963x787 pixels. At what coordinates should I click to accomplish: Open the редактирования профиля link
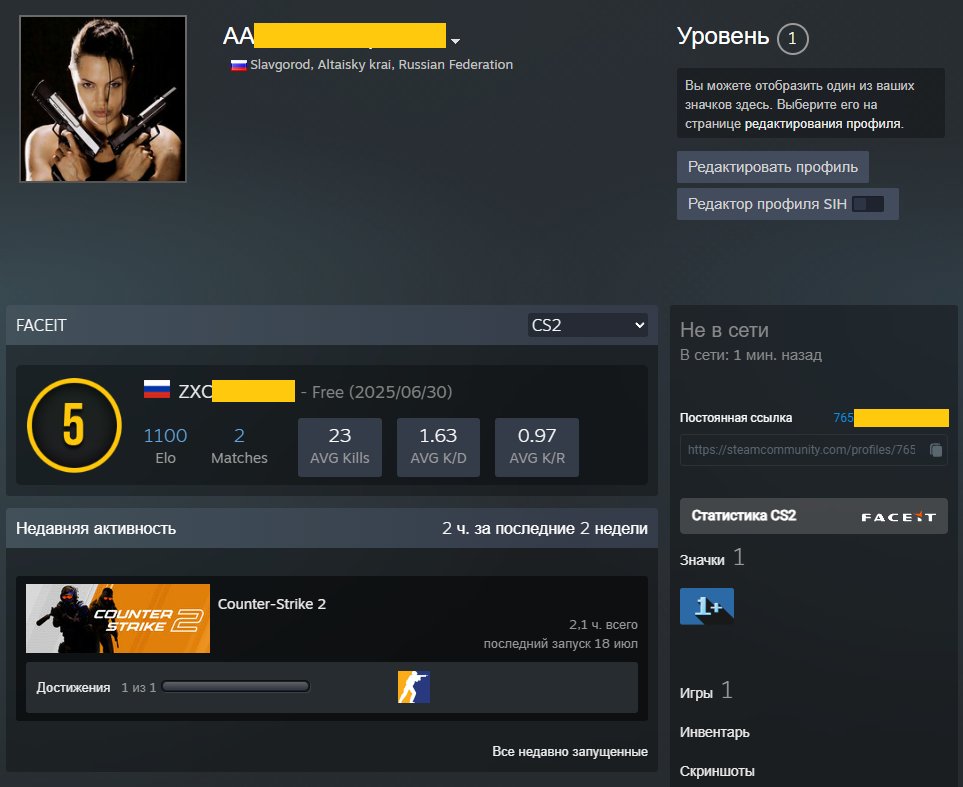tap(822, 123)
